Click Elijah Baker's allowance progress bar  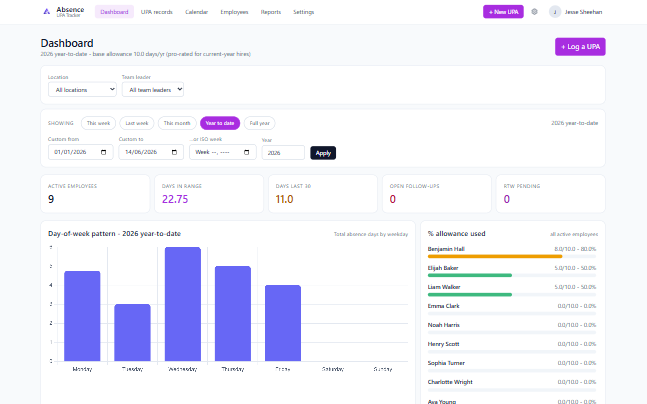coord(512,275)
